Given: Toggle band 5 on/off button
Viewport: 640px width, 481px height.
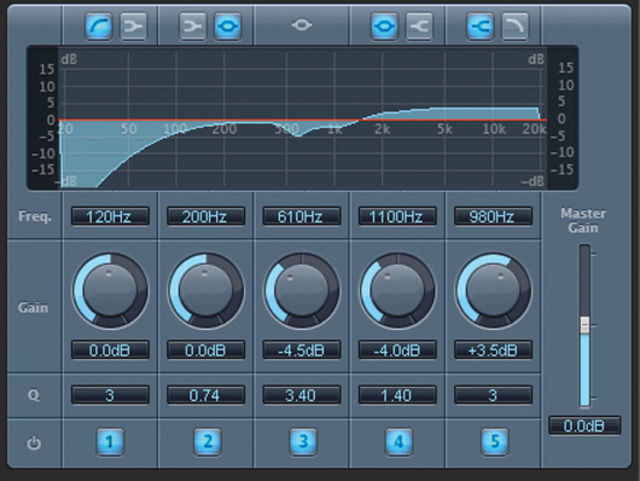Looking at the screenshot, I should [x=495, y=441].
